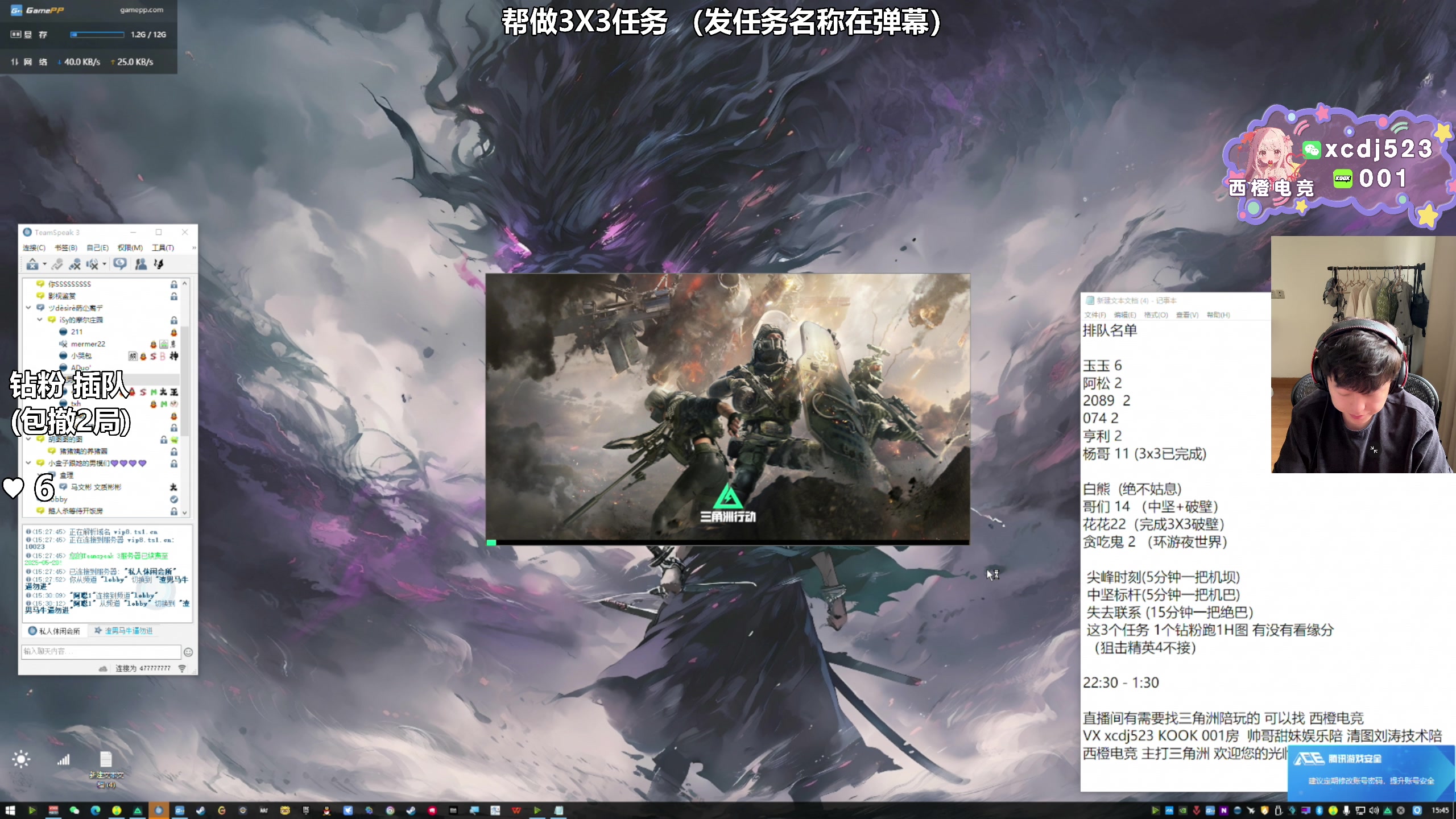Open 文件(F) menu in Notepad window

(x=1095, y=315)
